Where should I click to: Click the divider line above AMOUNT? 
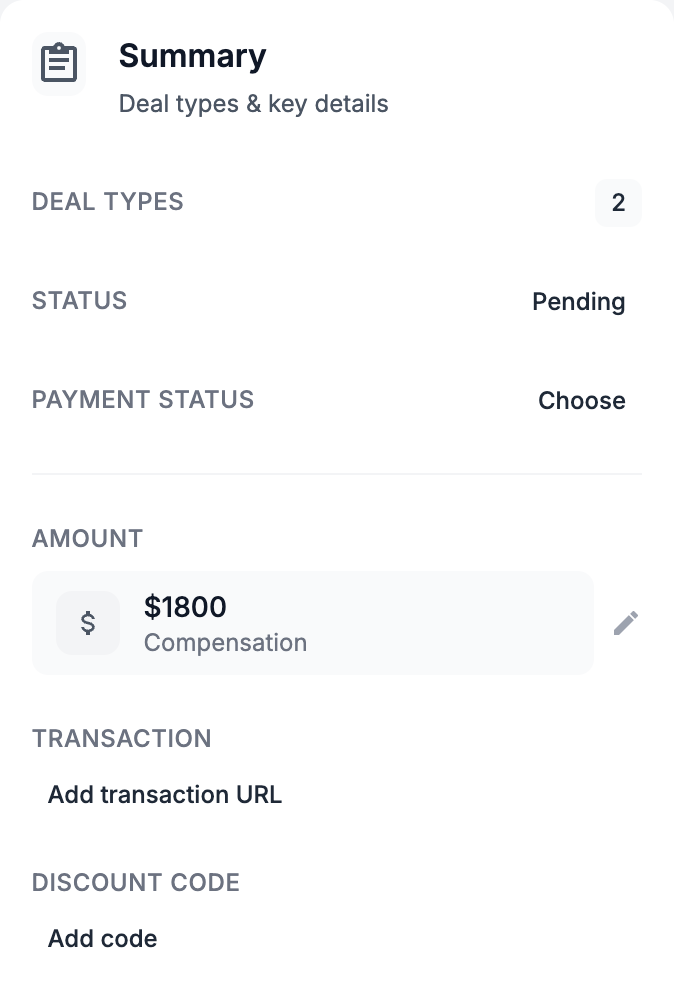[x=337, y=473]
